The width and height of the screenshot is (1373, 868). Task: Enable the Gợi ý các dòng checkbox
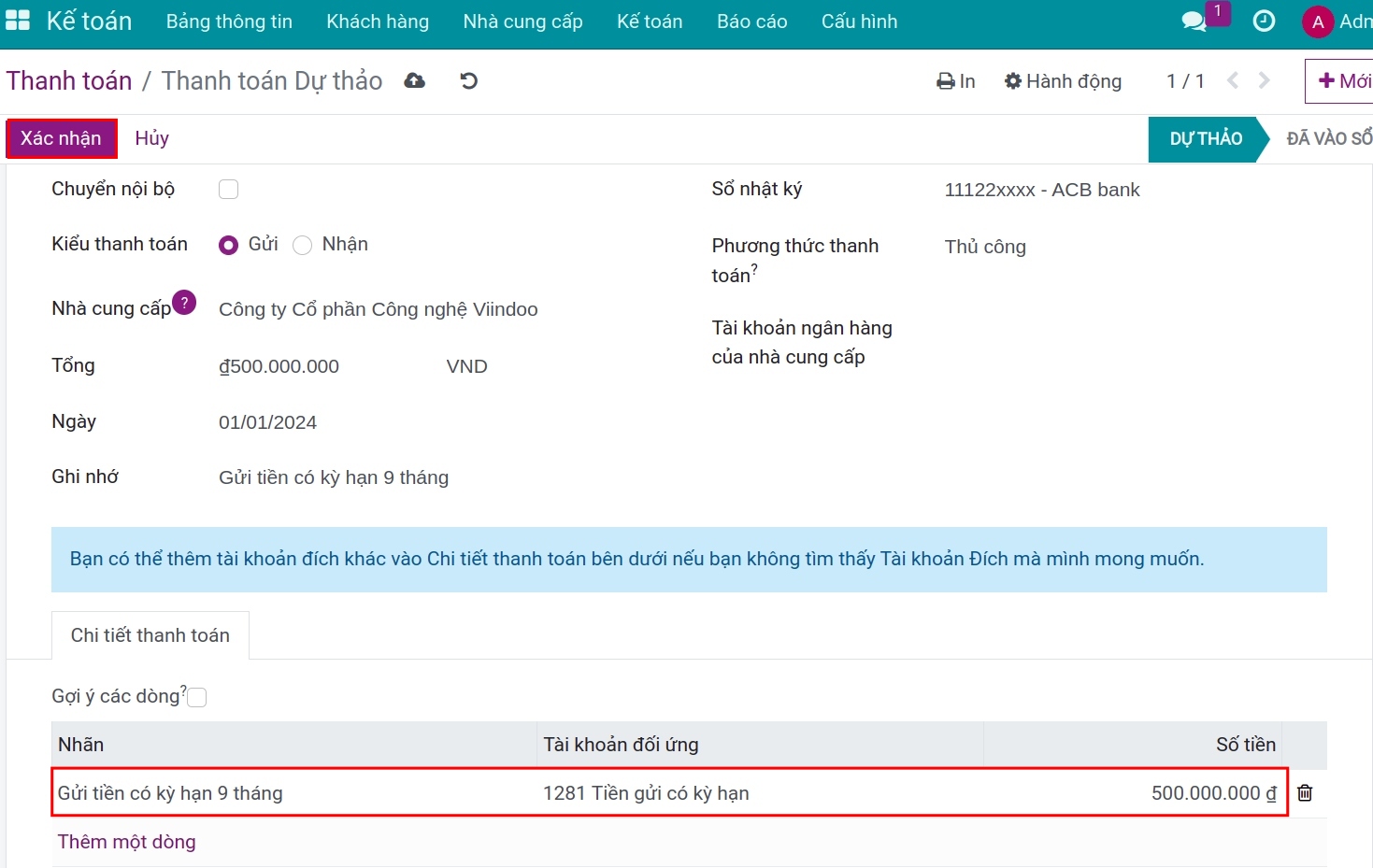pyautogui.click(x=197, y=697)
